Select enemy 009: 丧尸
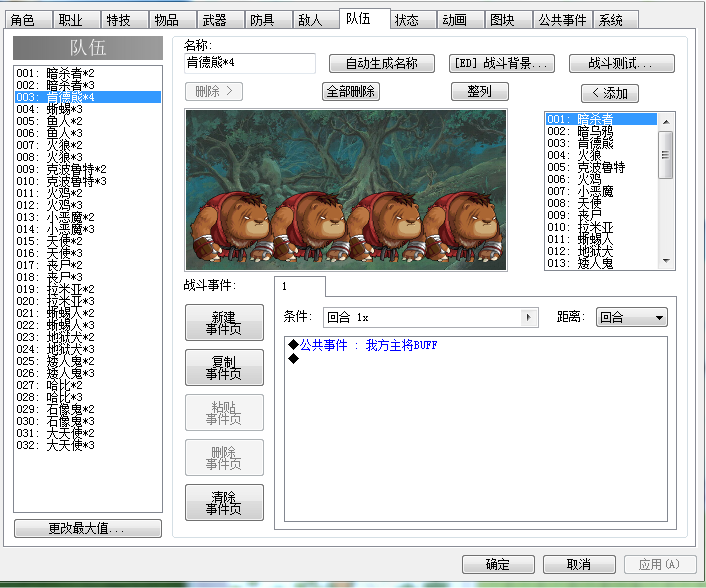This screenshot has width=706, height=588. (601, 215)
